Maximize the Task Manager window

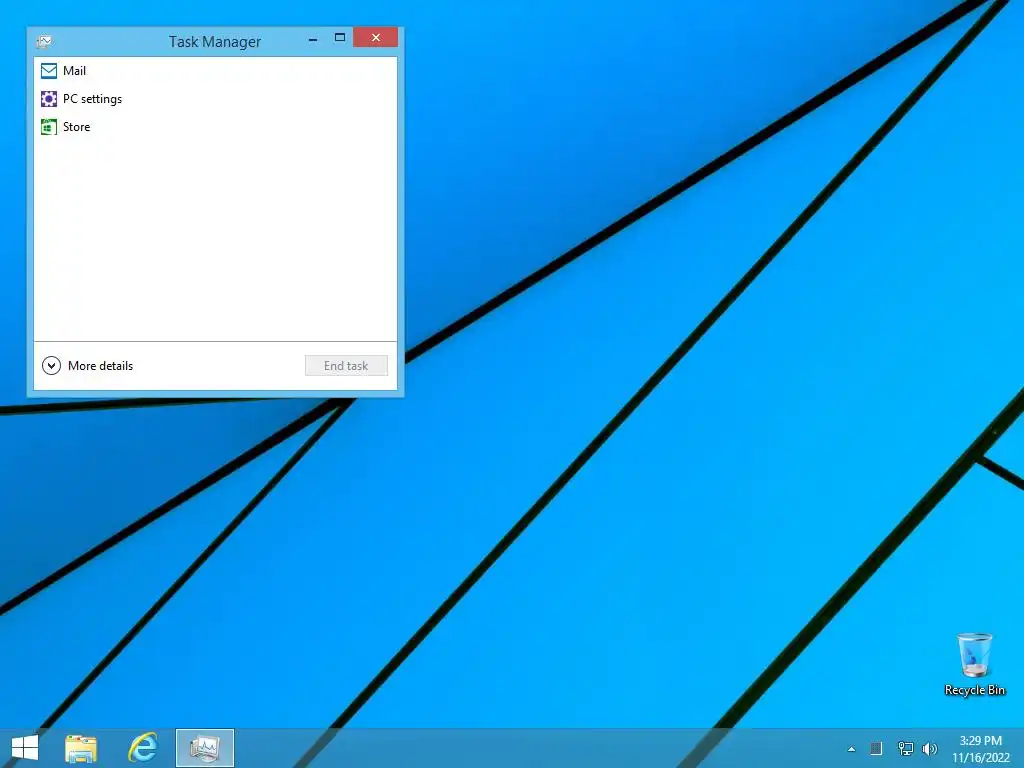340,38
